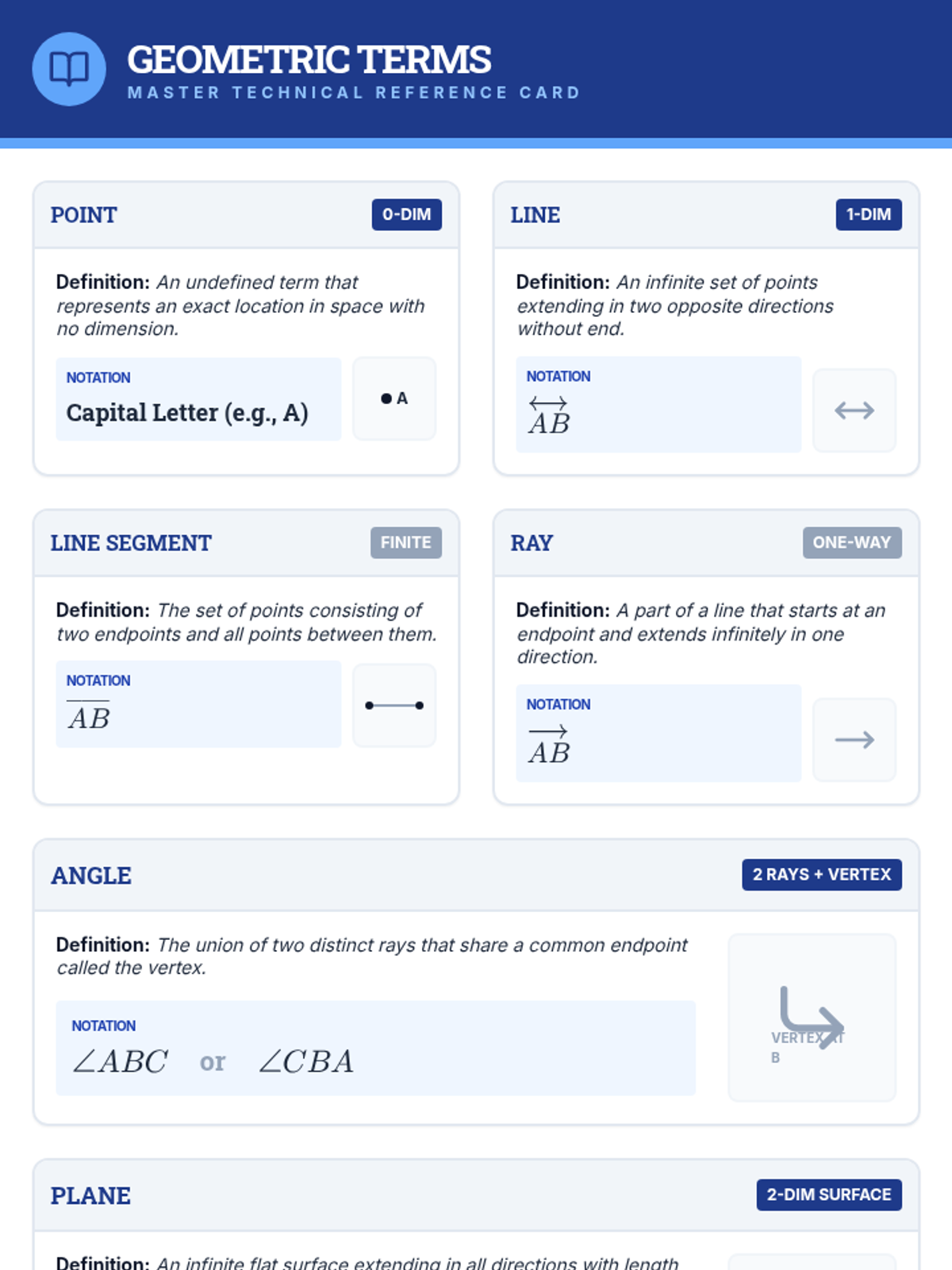Click the double-headed line arrow icon

(854, 410)
